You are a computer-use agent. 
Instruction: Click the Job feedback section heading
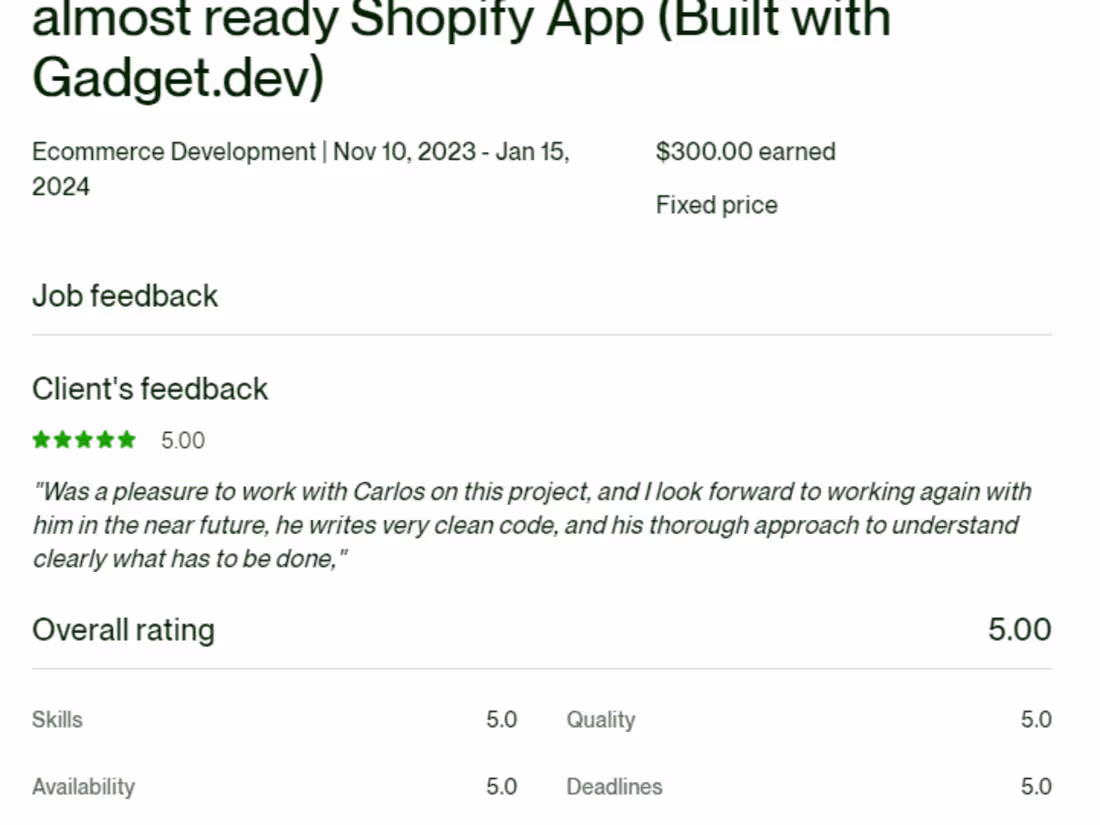(x=124, y=296)
